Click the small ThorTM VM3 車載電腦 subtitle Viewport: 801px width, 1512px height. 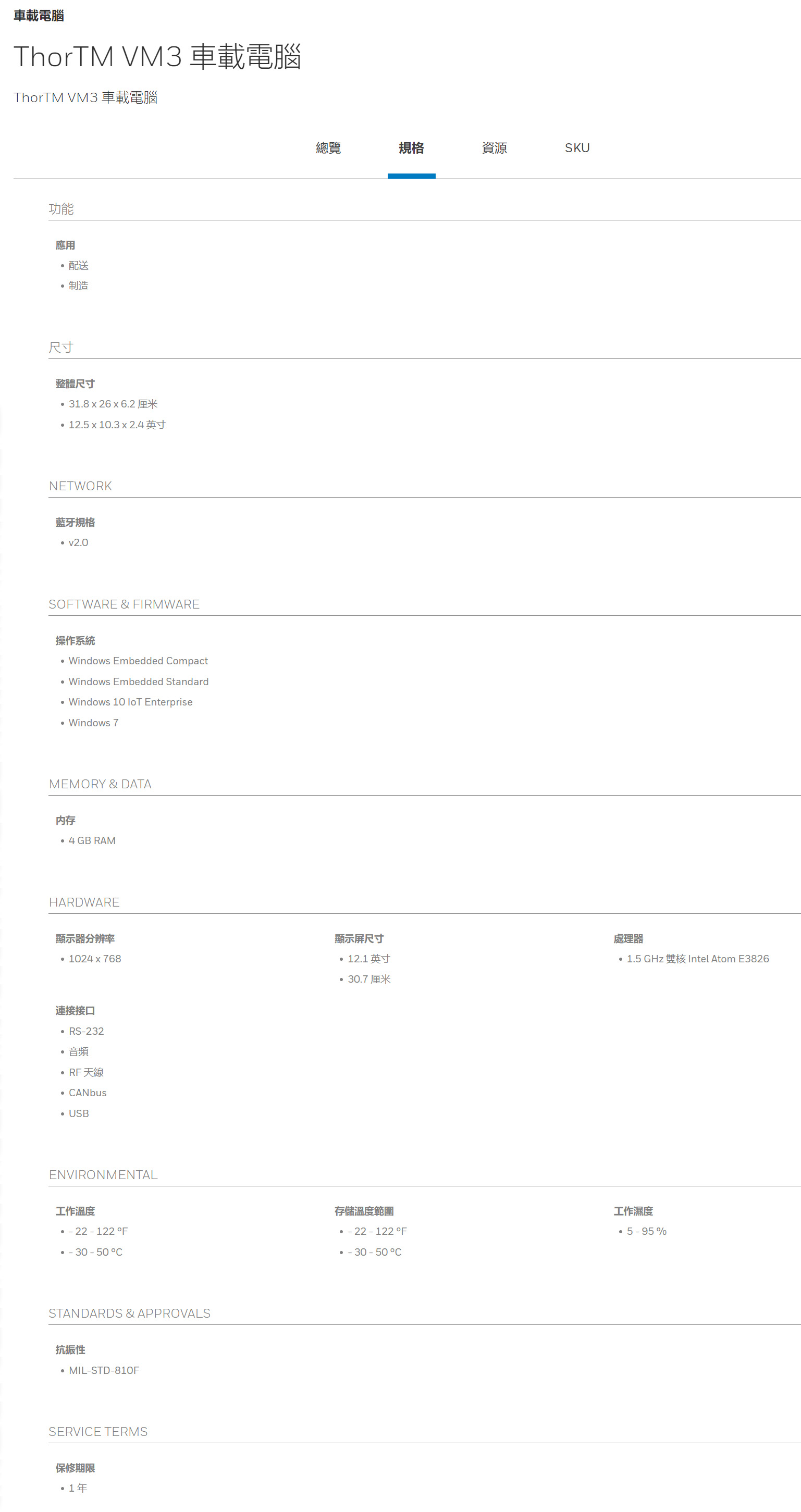(x=86, y=97)
